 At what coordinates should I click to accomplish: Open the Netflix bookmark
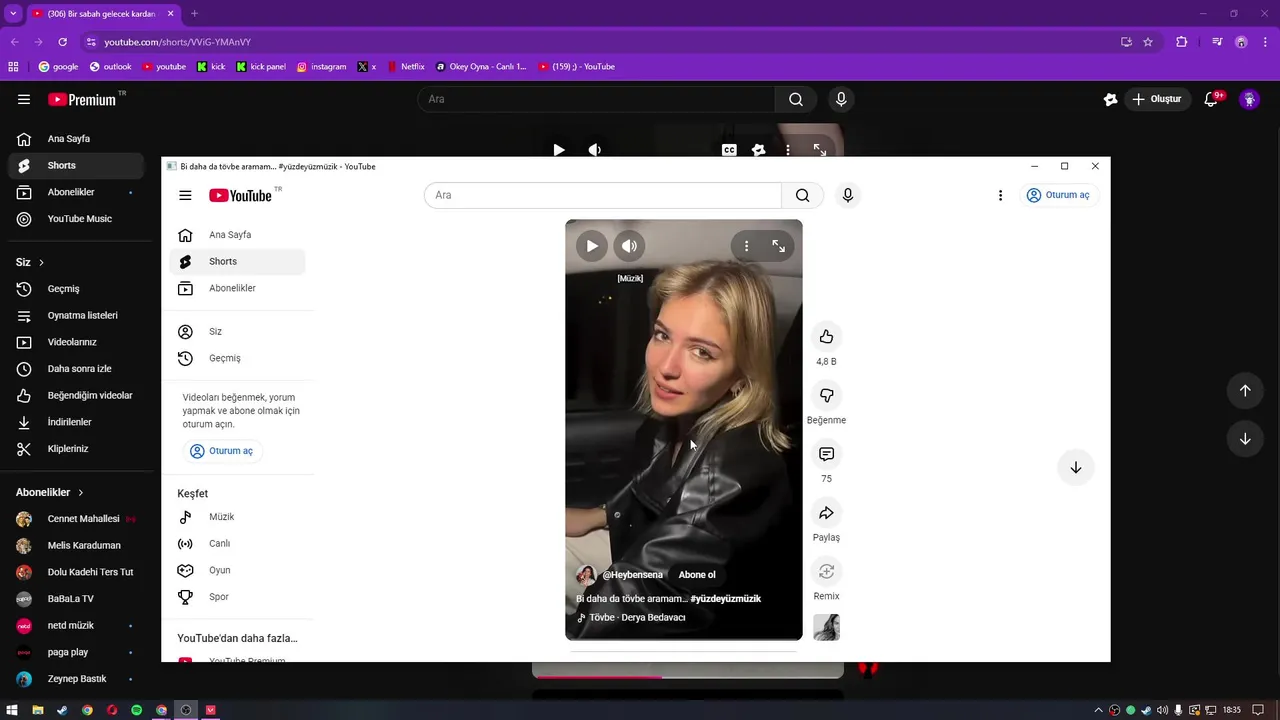405,67
